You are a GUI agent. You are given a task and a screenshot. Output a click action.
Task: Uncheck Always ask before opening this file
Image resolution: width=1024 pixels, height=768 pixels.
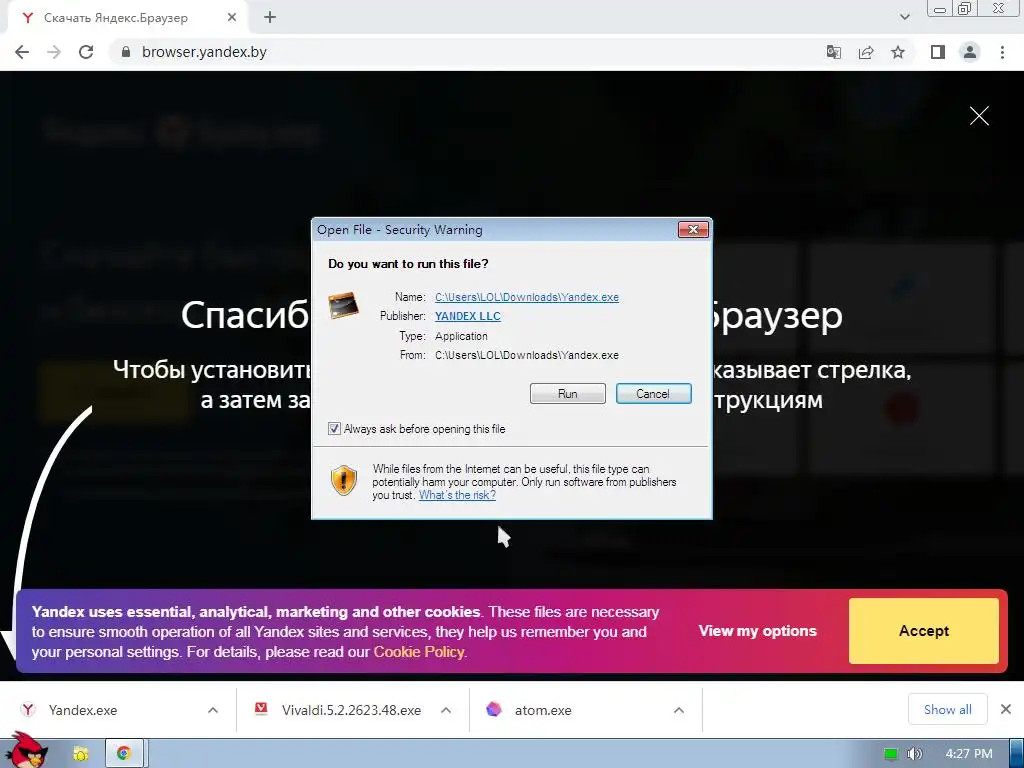point(334,429)
